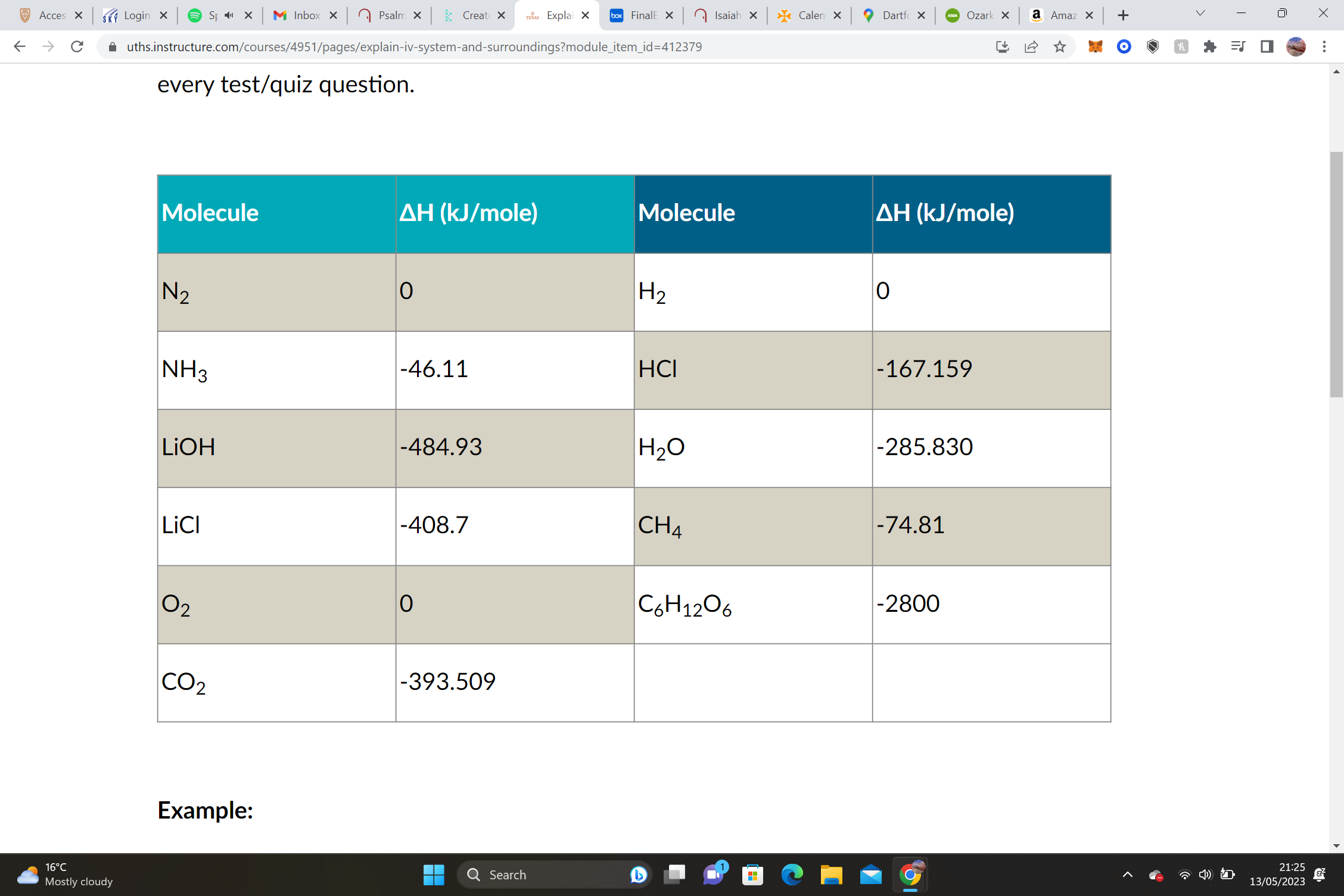The width and height of the screenshot is (1344, 896).
Task: Close the Ozark tab
Action: pyautogui.click(x=1006, y=15)
